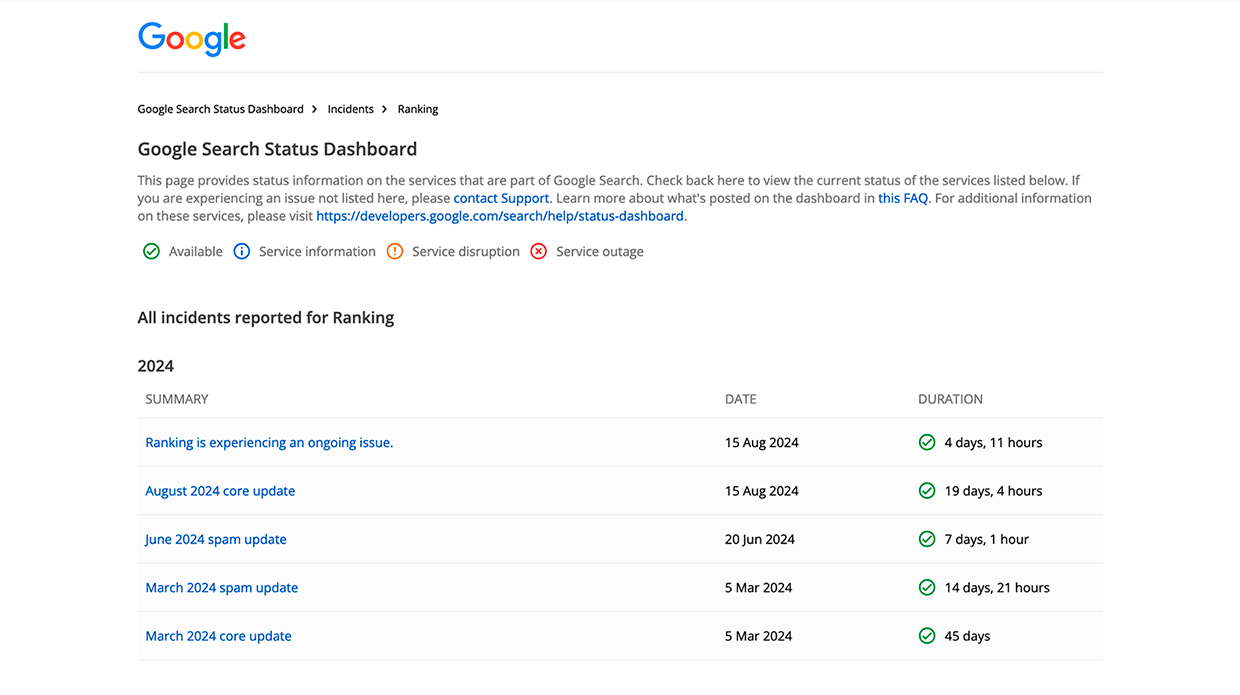Click breadcrumb chevron after Google Search Status Dashboard
Image resolution: width=1240 pixels, height=695 pixels.
[x=315, y=109]
